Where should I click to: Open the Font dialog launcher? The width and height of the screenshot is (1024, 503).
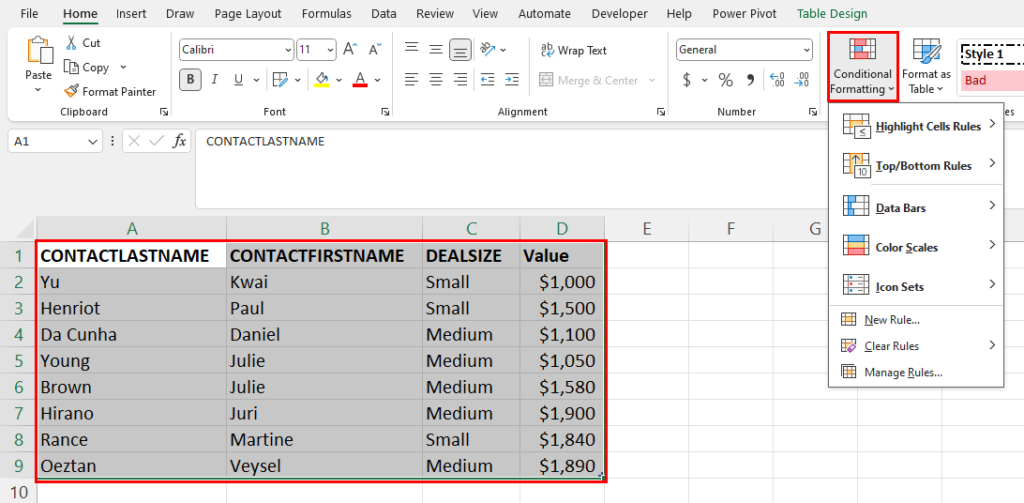(x=386, y=112)
